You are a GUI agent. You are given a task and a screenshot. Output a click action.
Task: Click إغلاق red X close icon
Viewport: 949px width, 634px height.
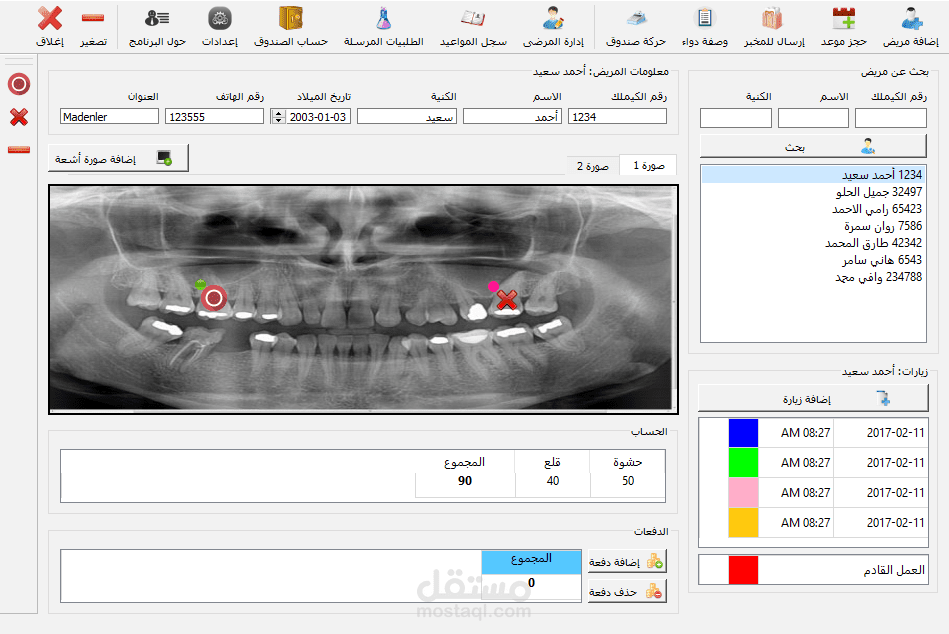[50, 18]
